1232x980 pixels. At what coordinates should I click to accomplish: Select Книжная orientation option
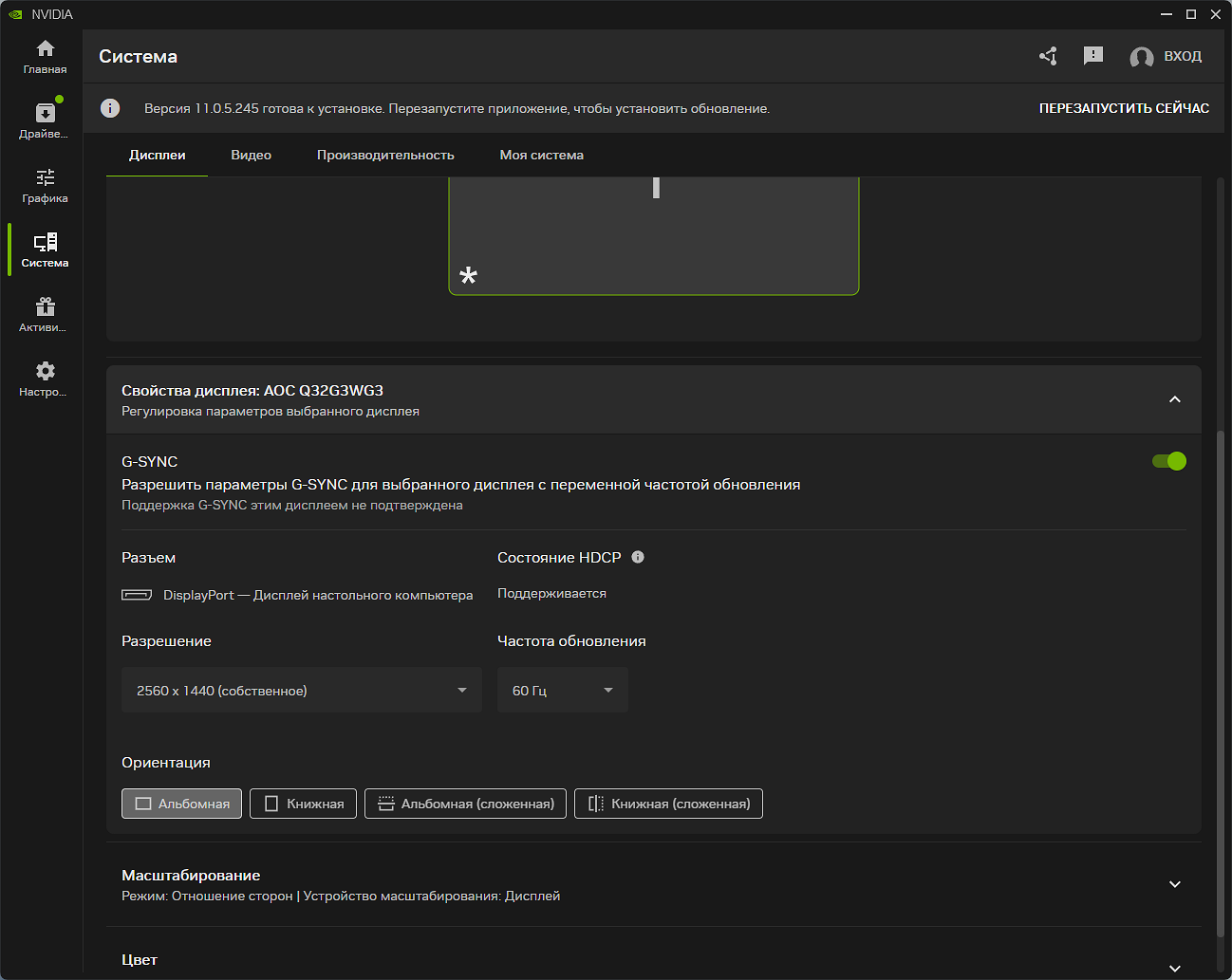click(304, 804)
